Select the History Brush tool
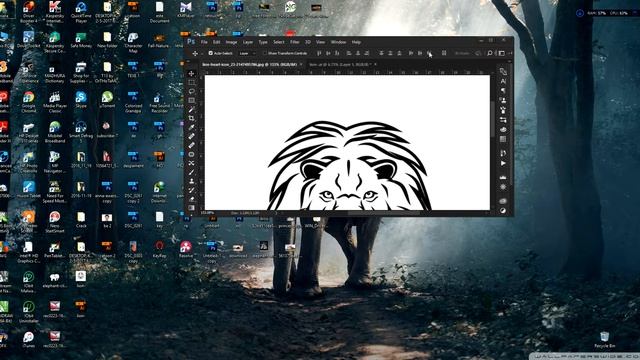 [x=191, y=190]
